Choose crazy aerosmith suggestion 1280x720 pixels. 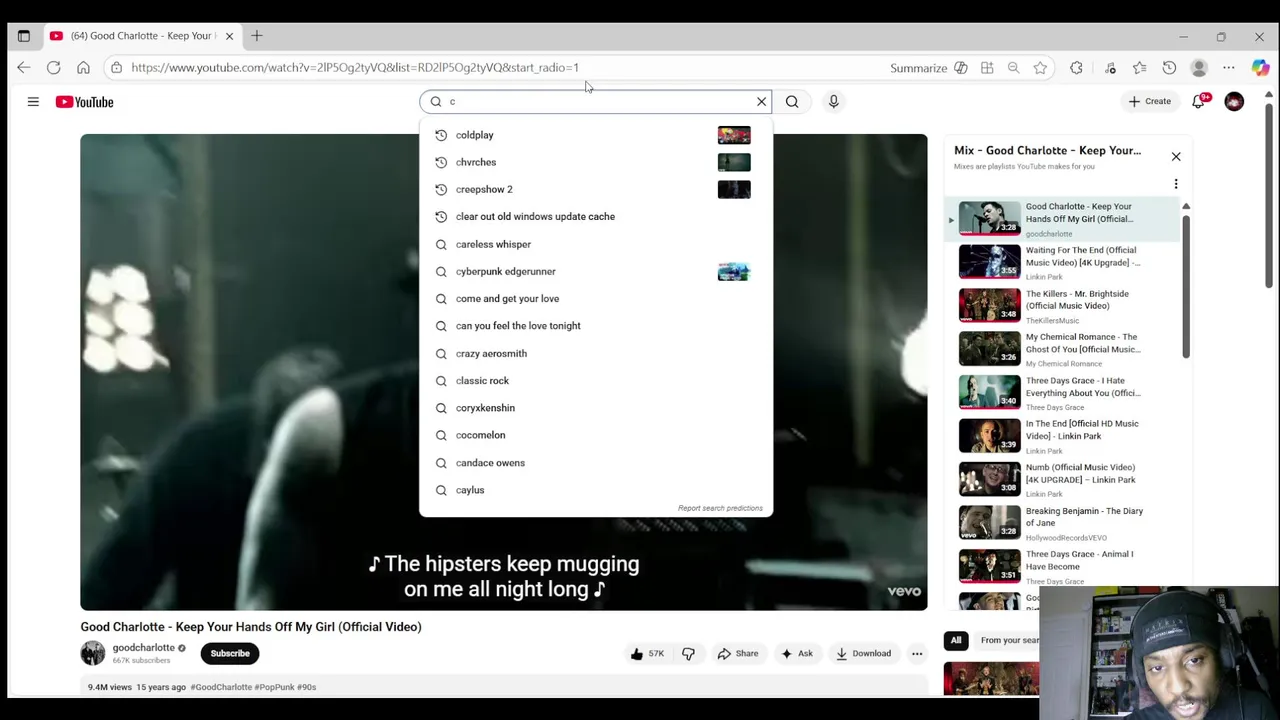pyautogui.click(x=596, y=353)
